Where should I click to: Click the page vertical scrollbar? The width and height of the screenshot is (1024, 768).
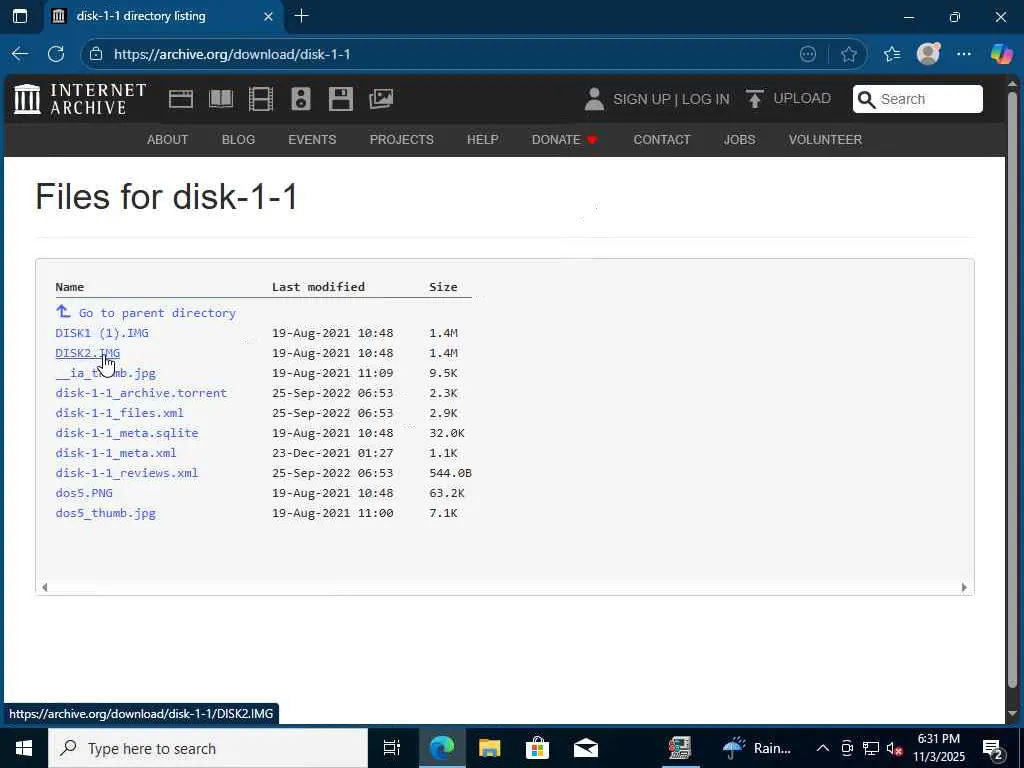pyautogui.click(x=1013, y=392)
